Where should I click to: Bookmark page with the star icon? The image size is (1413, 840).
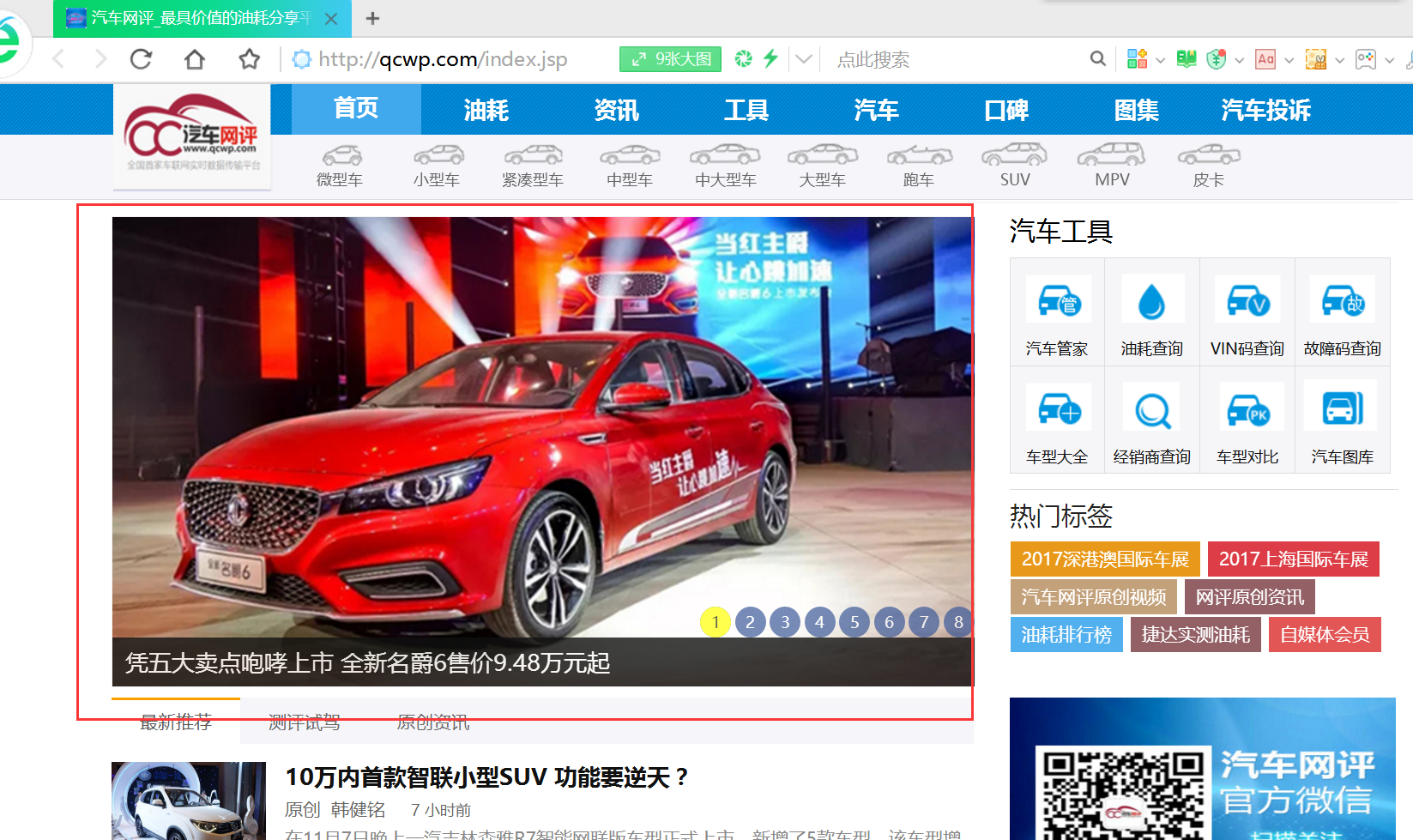tap(249, 59)
